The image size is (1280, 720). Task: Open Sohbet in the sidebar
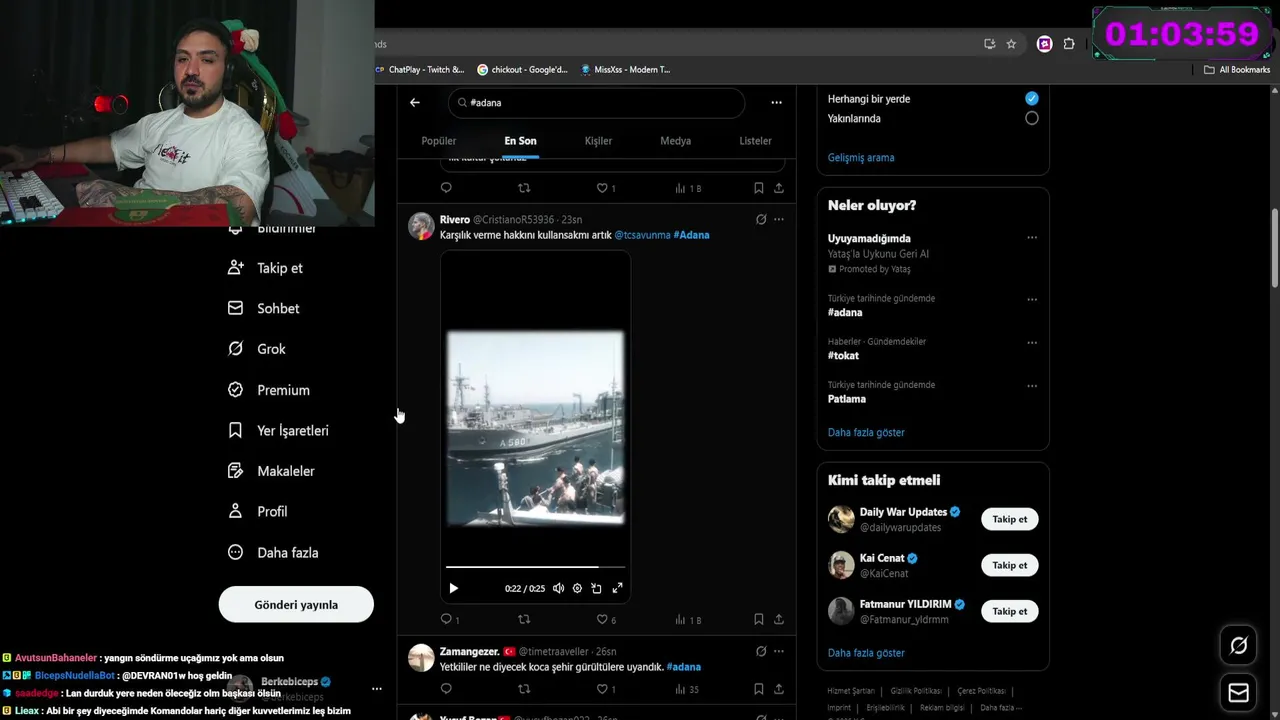[264, 308]
